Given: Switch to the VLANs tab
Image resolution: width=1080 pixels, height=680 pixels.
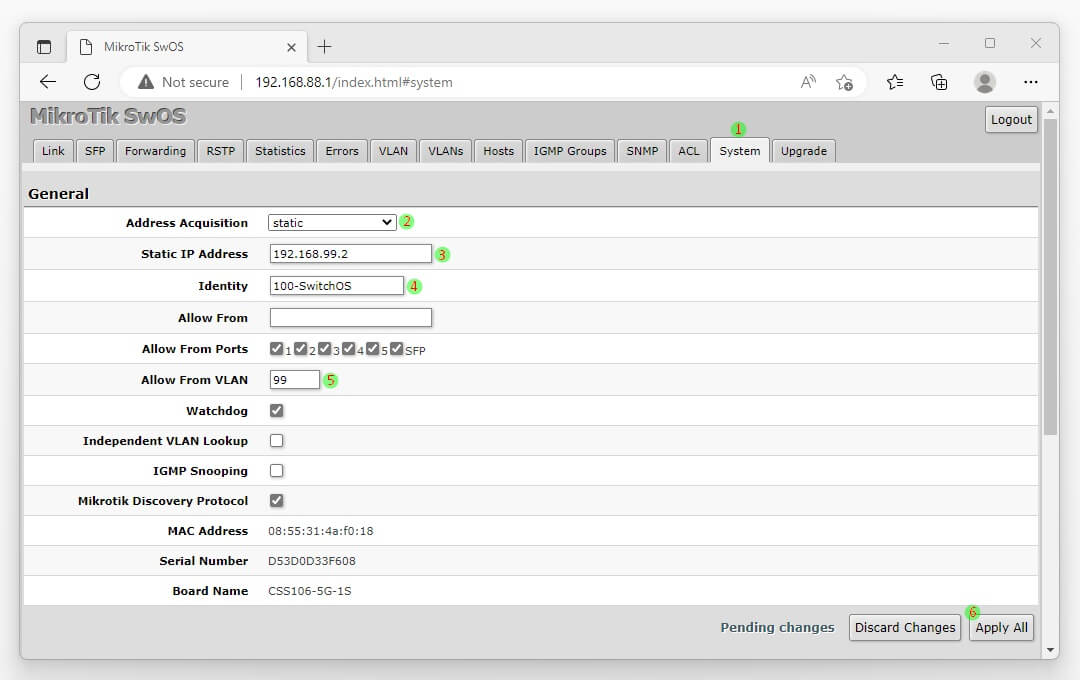Looking at the screenshot, I should pos(445,151).
